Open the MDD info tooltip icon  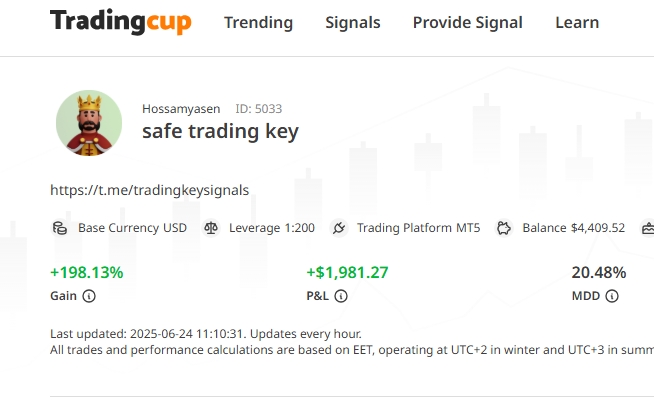coord(612,296)
